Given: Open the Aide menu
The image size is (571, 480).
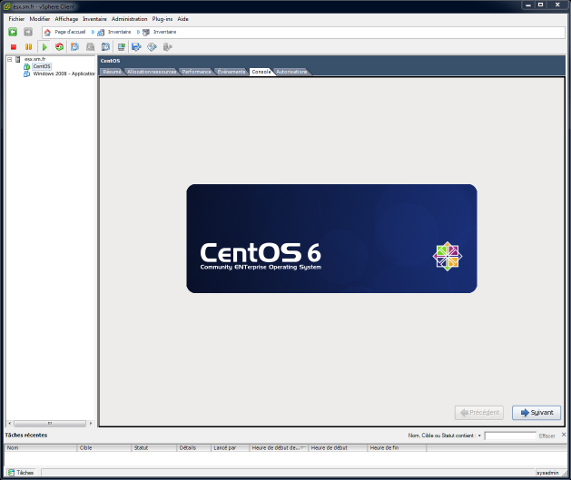Looking at the screenshot, I should tap(183, 19).
